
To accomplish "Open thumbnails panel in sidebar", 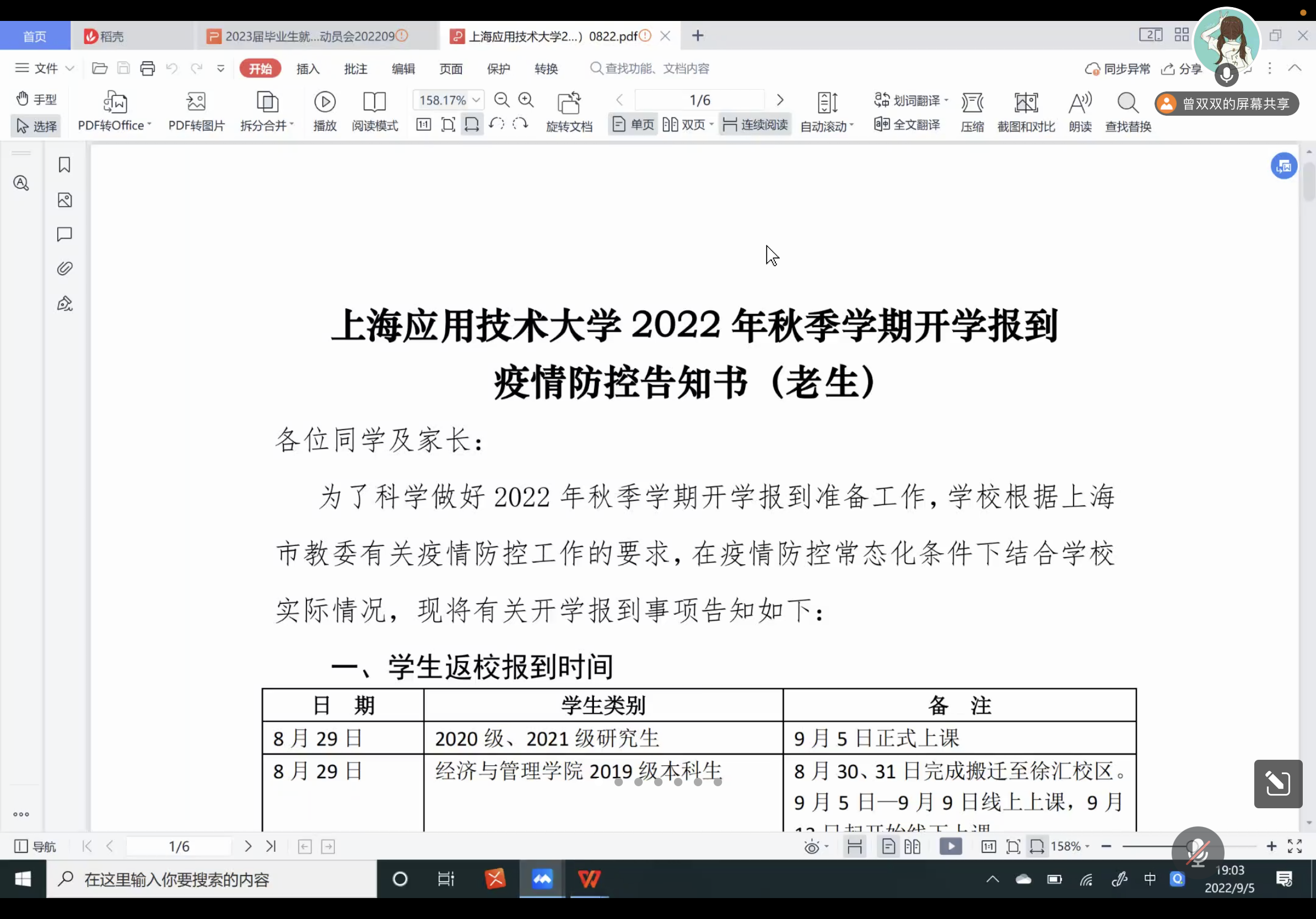I will click(x=64, y=199).
